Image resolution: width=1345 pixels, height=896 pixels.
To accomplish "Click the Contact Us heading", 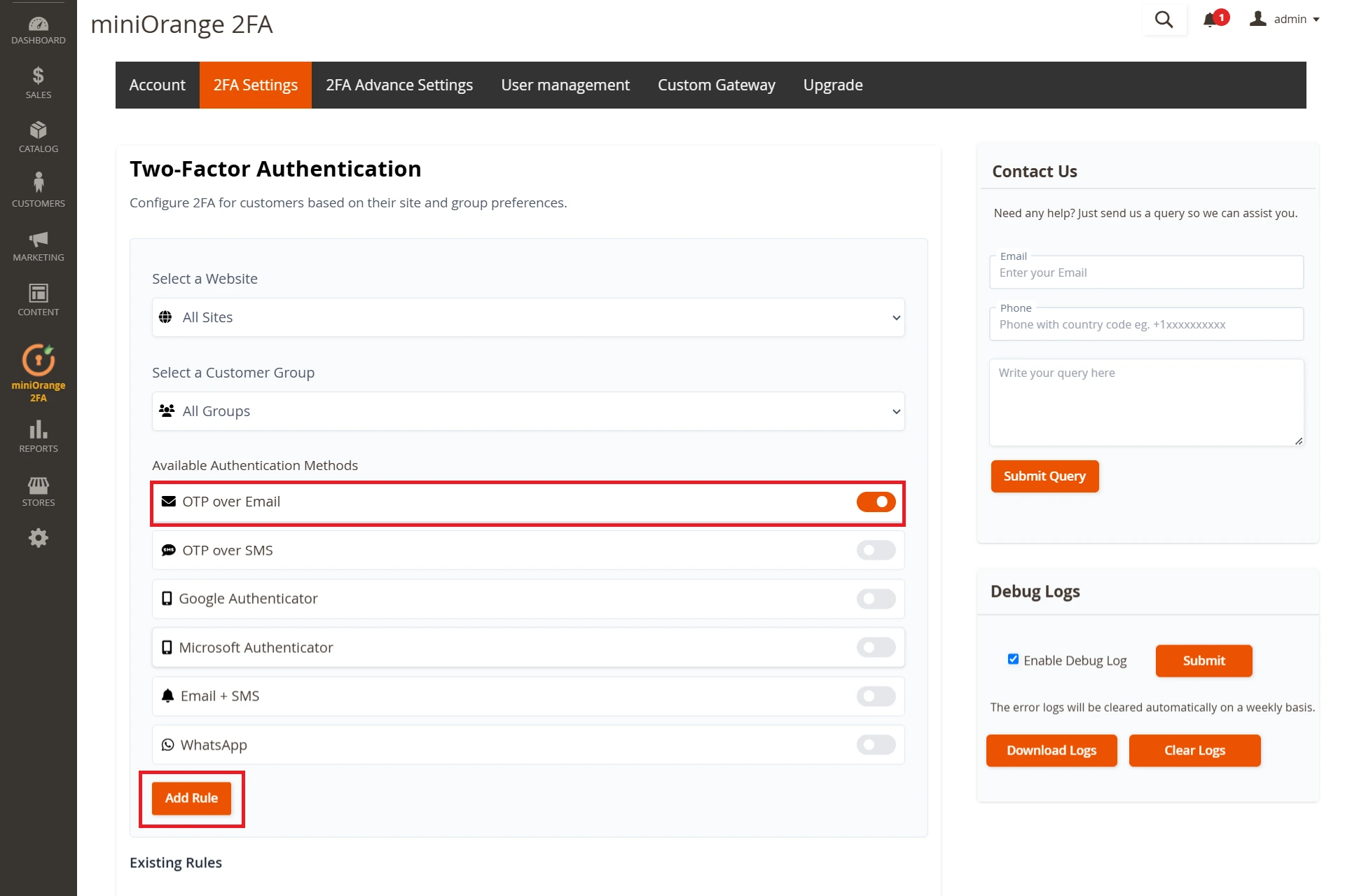I will (1035, 172).
